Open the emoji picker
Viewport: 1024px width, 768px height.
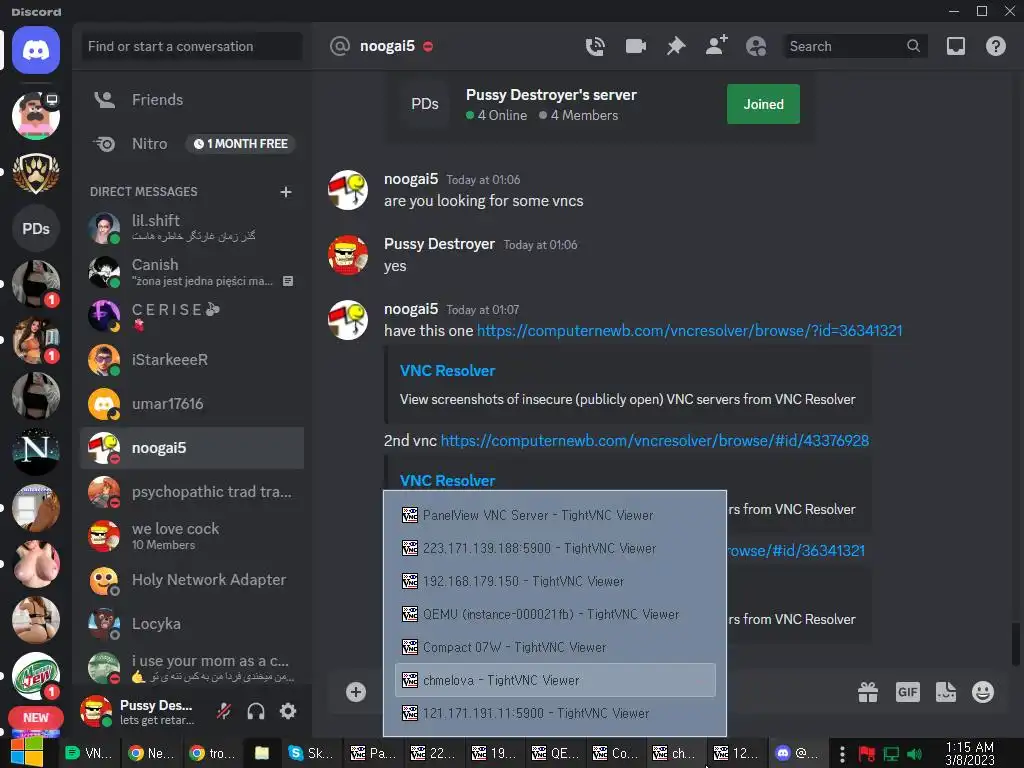tap(983, 692)
